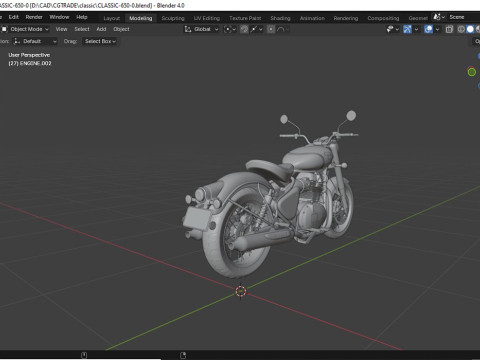Open the Texture Paint workspace tab
This screenshot has height=360, width=480.
click(245, 18)
